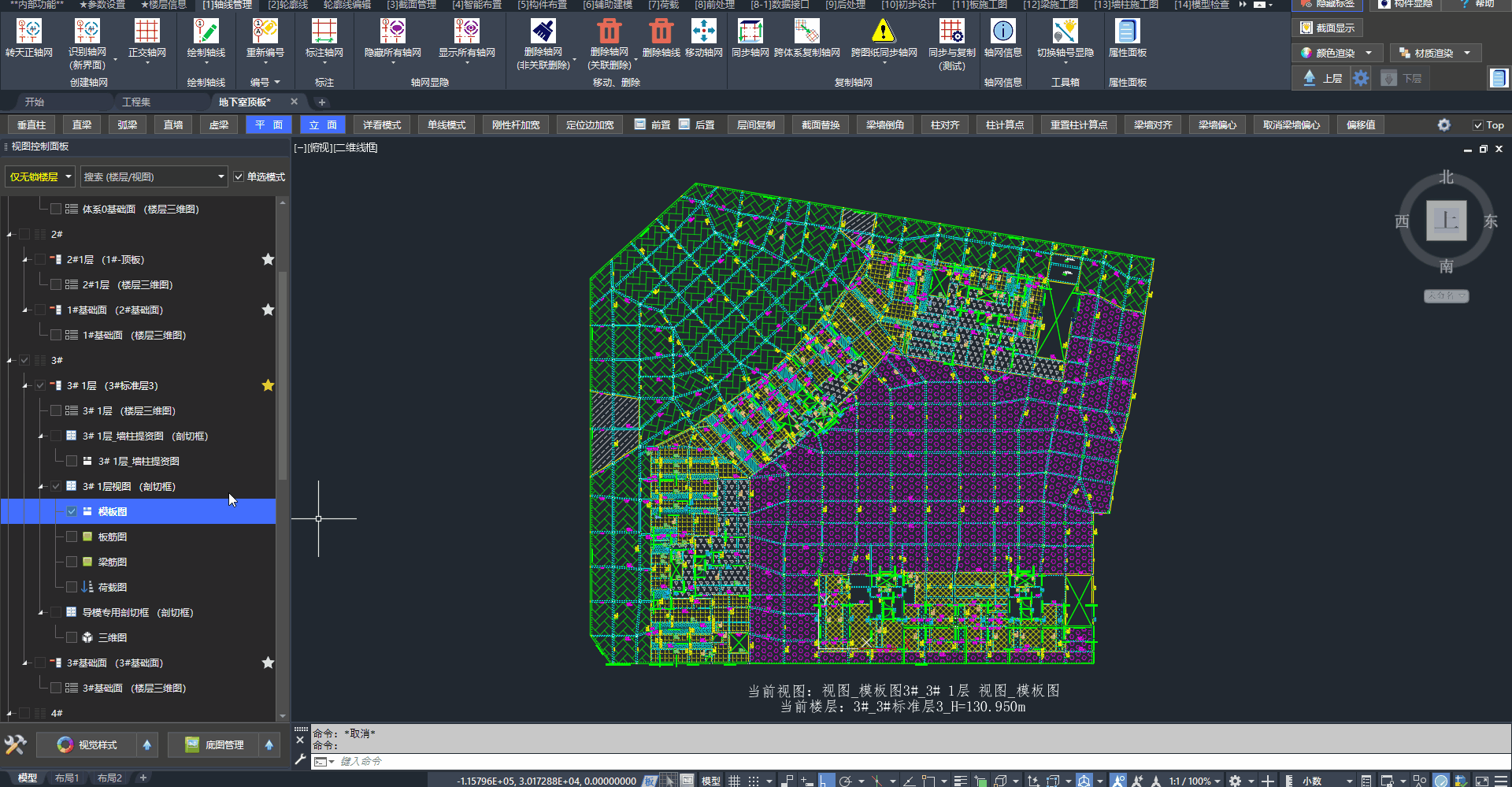Image resolution: width=1512 pixels, height=787 pixels.
Task: Uncheck the 模板图 view checkbox
Action: [72, 511]
